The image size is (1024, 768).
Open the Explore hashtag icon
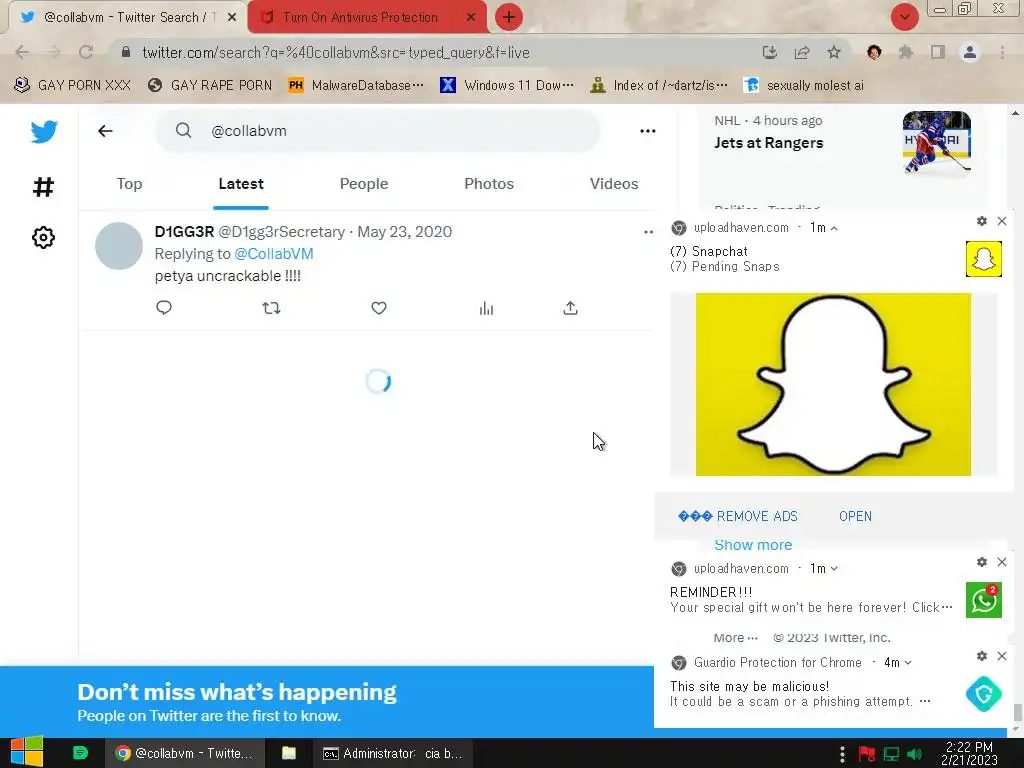[x=43, y=187]
